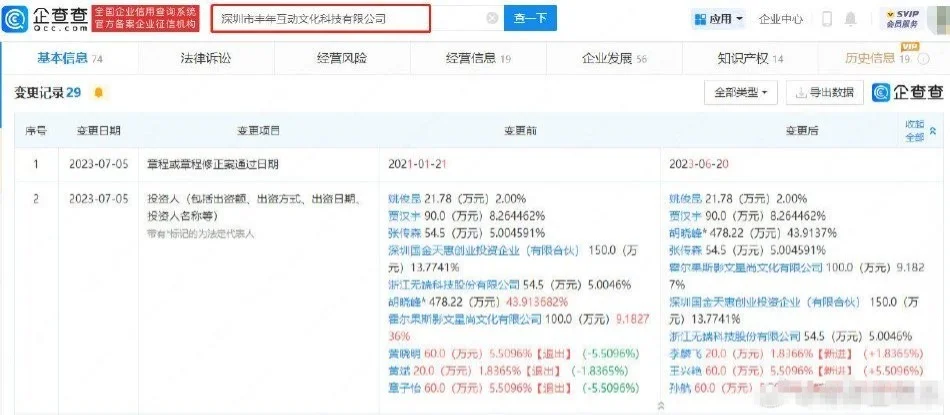This screenshot has width=950, height=415.
Task: Select the 基本信息 tab
Action: point(70,58)
